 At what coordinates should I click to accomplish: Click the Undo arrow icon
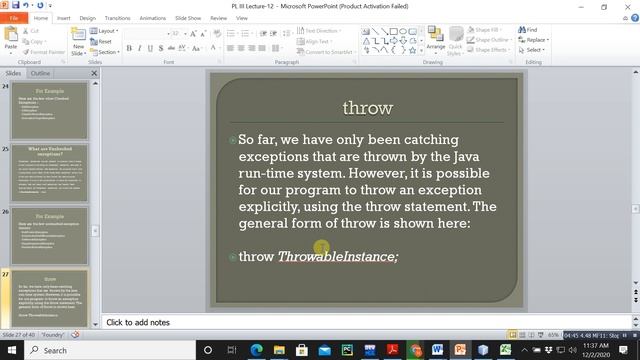26,5
